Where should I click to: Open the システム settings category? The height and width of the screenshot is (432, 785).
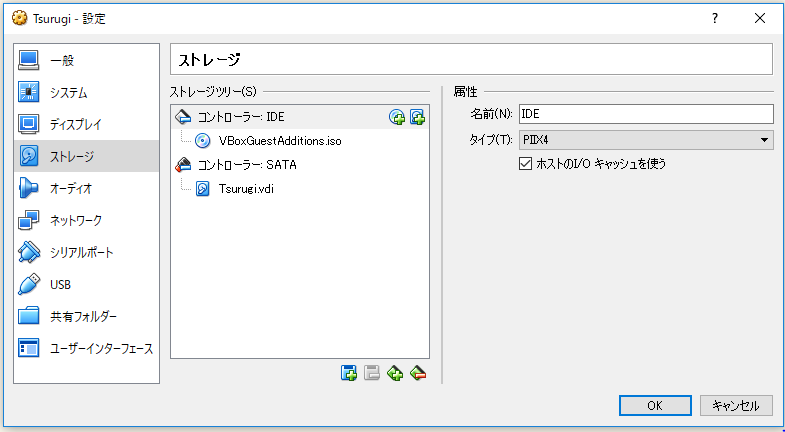[x=87, y=93]
